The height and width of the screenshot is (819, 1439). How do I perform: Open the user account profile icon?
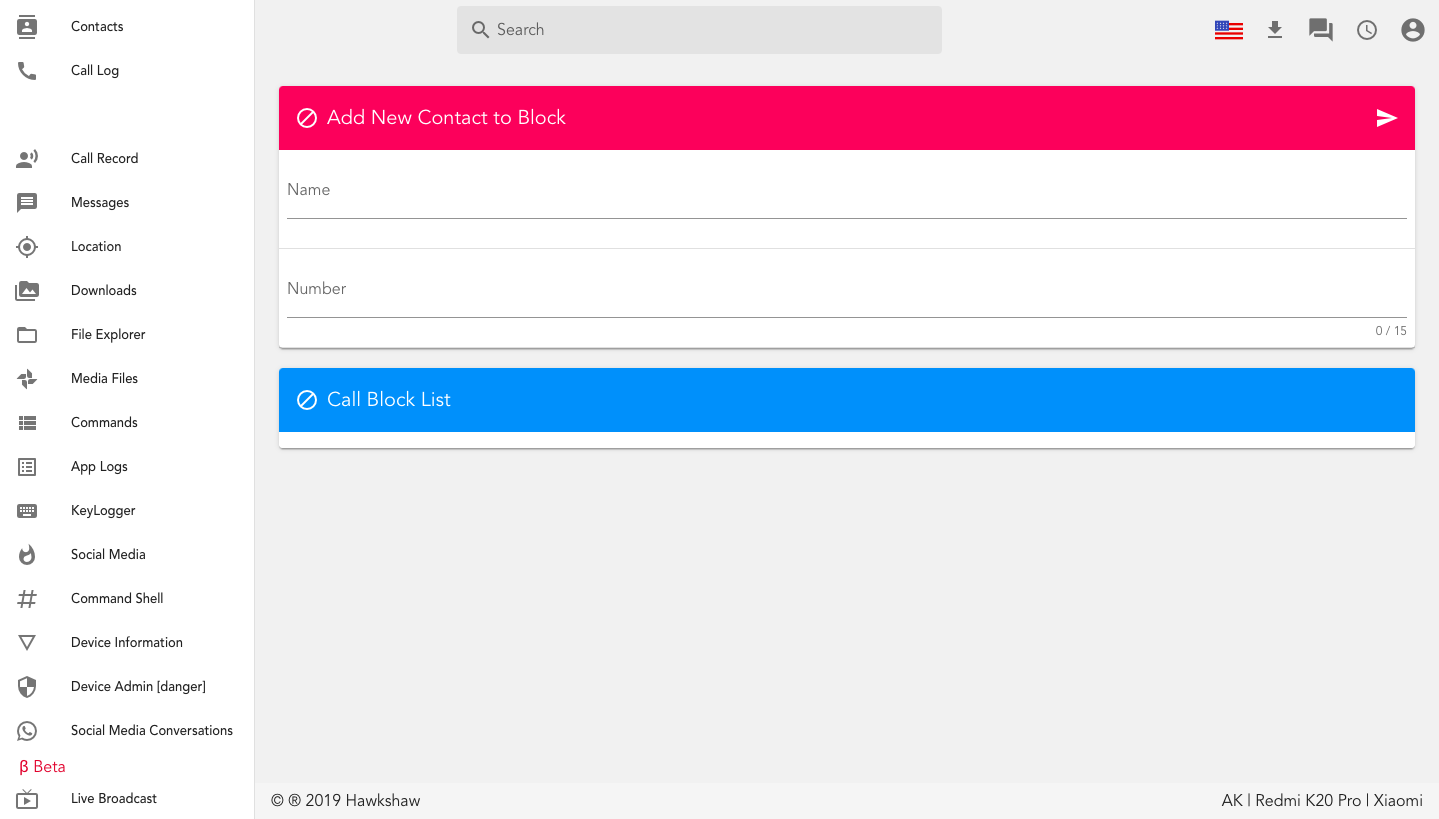point(1413,30)
